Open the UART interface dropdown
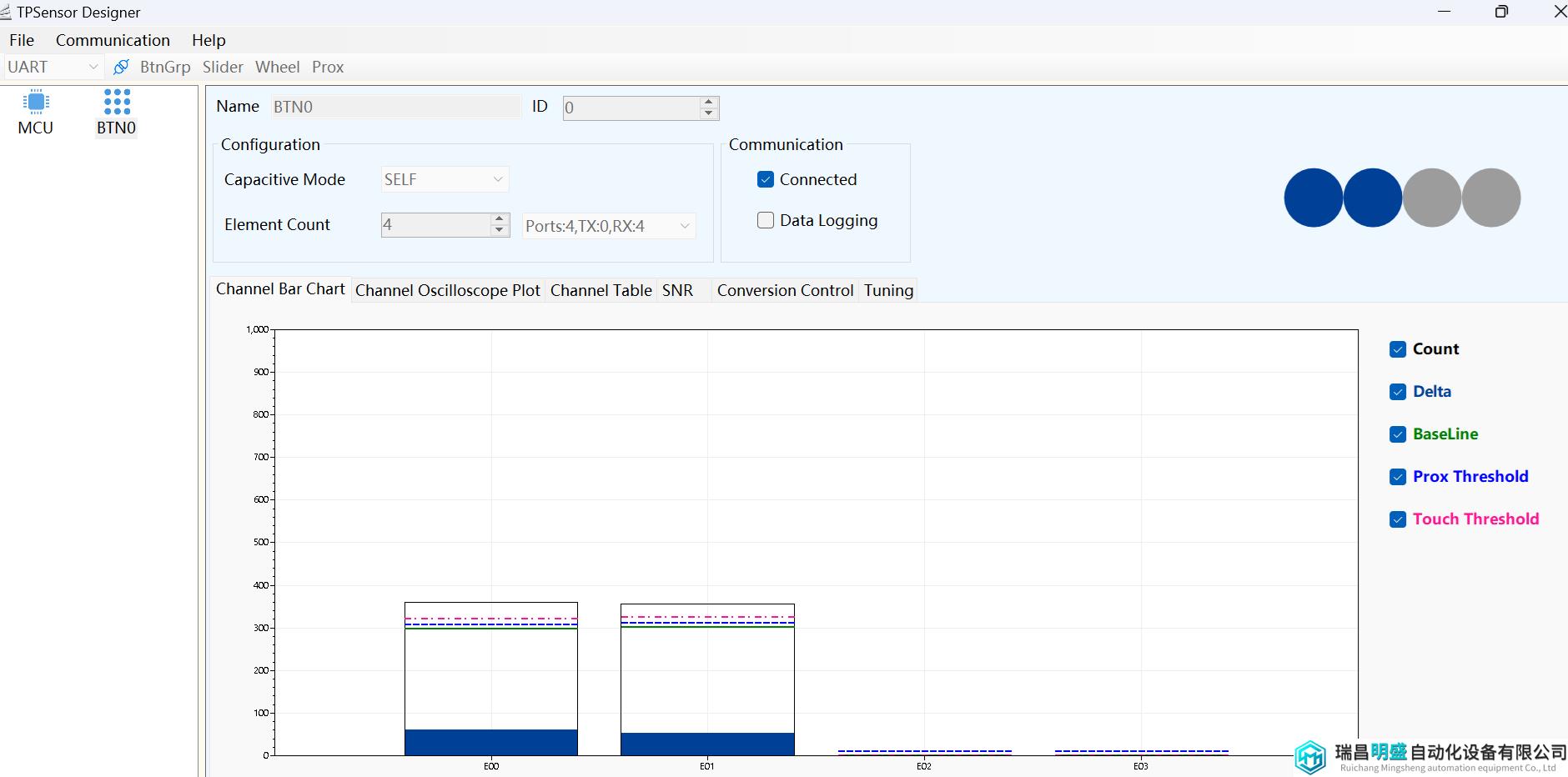Viewport: 1568px width, 777px height. click(x=53, y=67)
